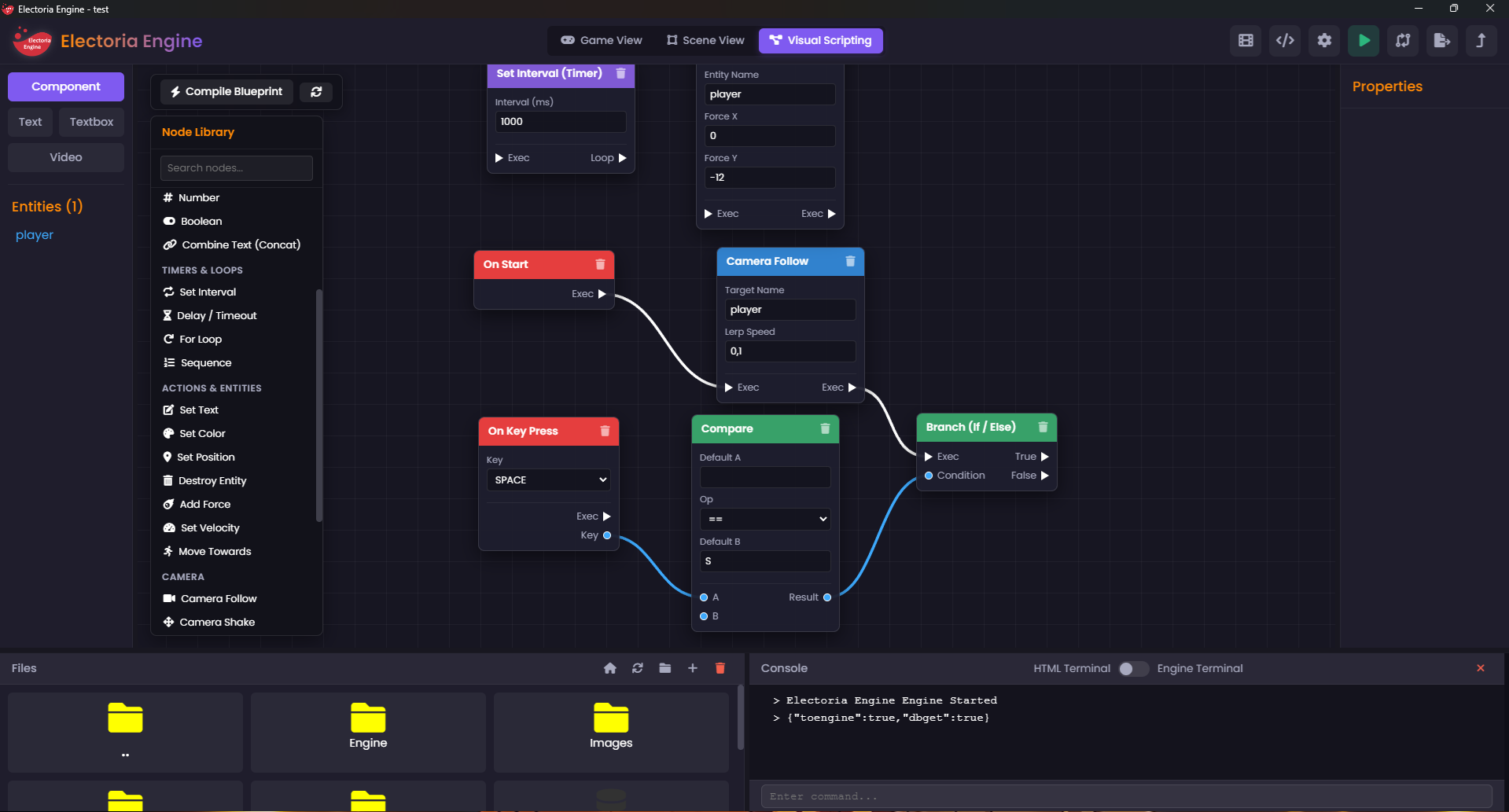This screenshot has width=1509, height=812.
Task: Click the Force Y field showing -12
Action: (770, 178)
